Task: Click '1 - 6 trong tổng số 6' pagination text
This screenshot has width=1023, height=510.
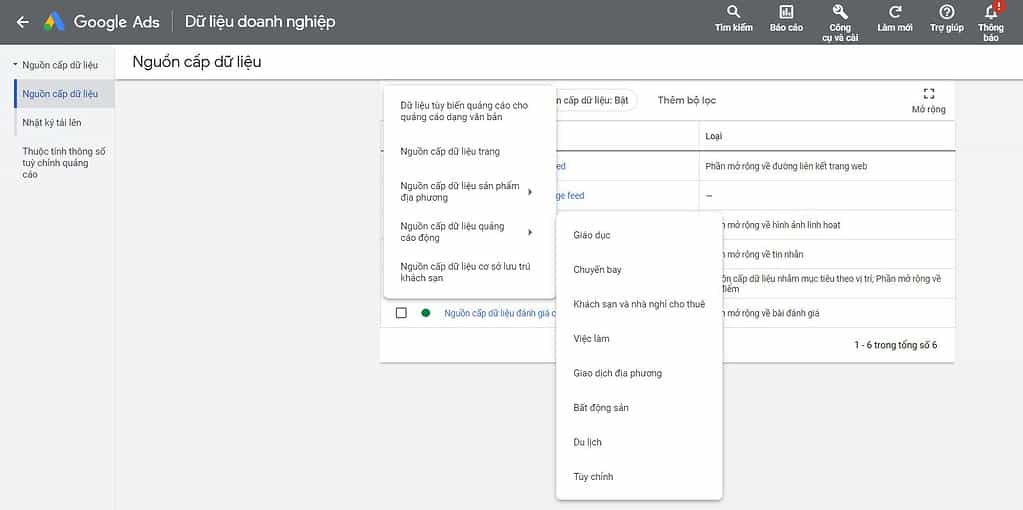Action: [896, 345]
